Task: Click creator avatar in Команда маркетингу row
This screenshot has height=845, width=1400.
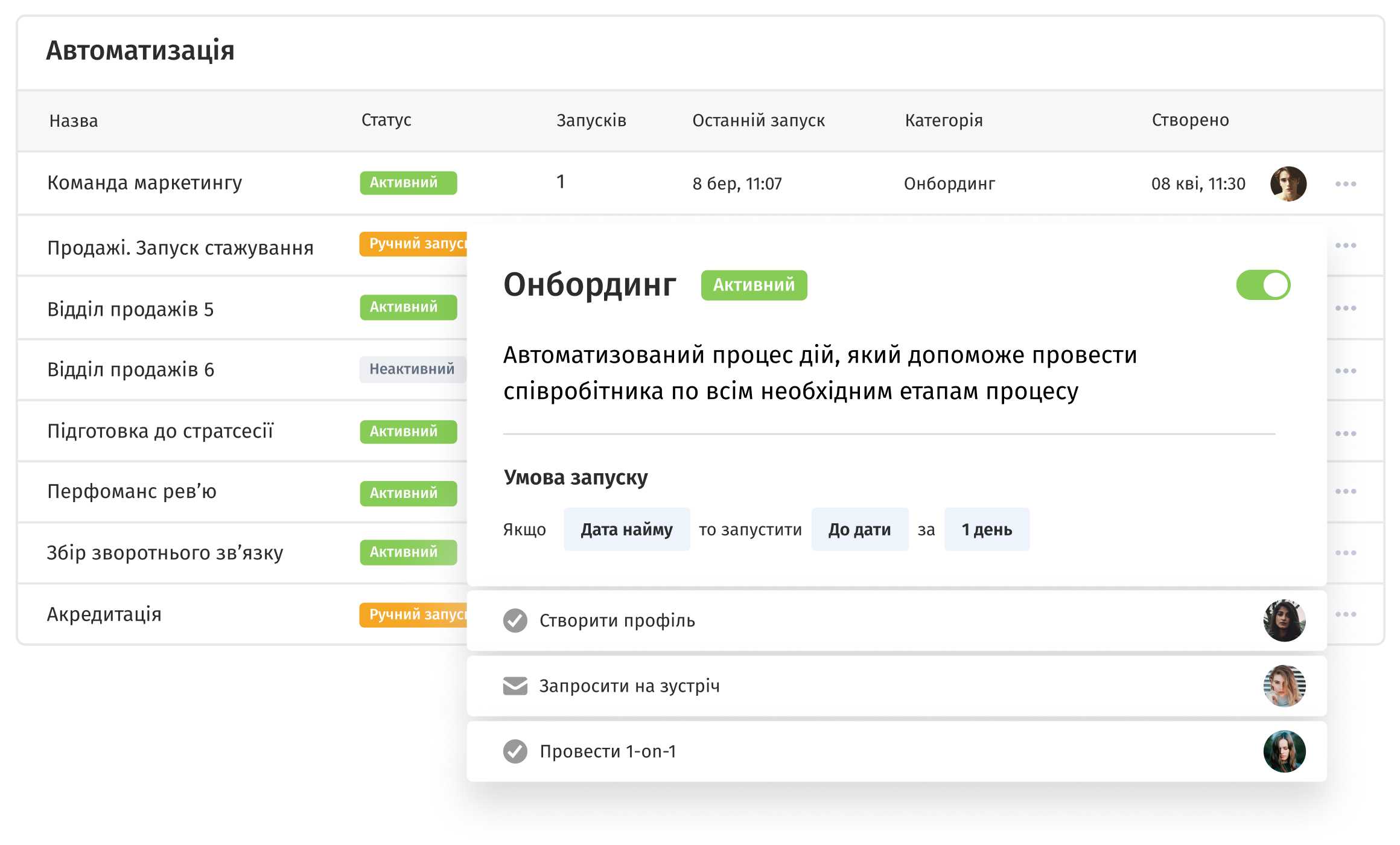Action: [1288, 183]
